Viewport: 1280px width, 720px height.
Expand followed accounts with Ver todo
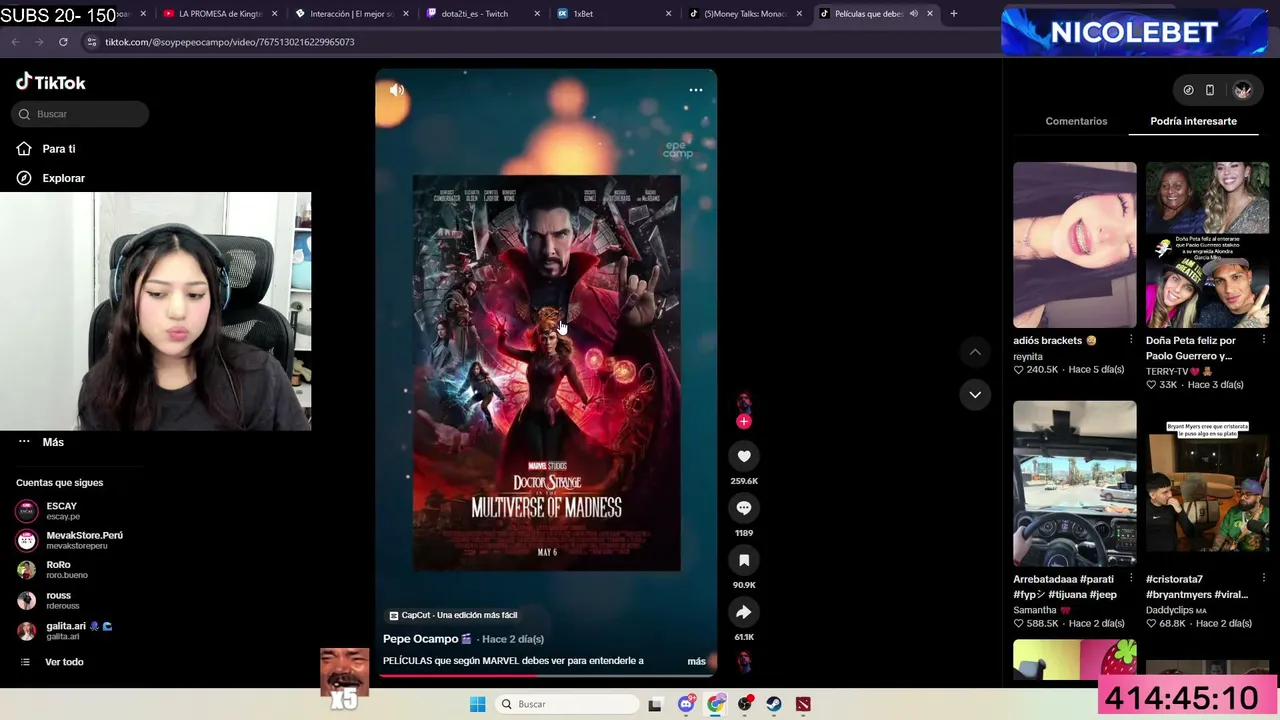64,662
